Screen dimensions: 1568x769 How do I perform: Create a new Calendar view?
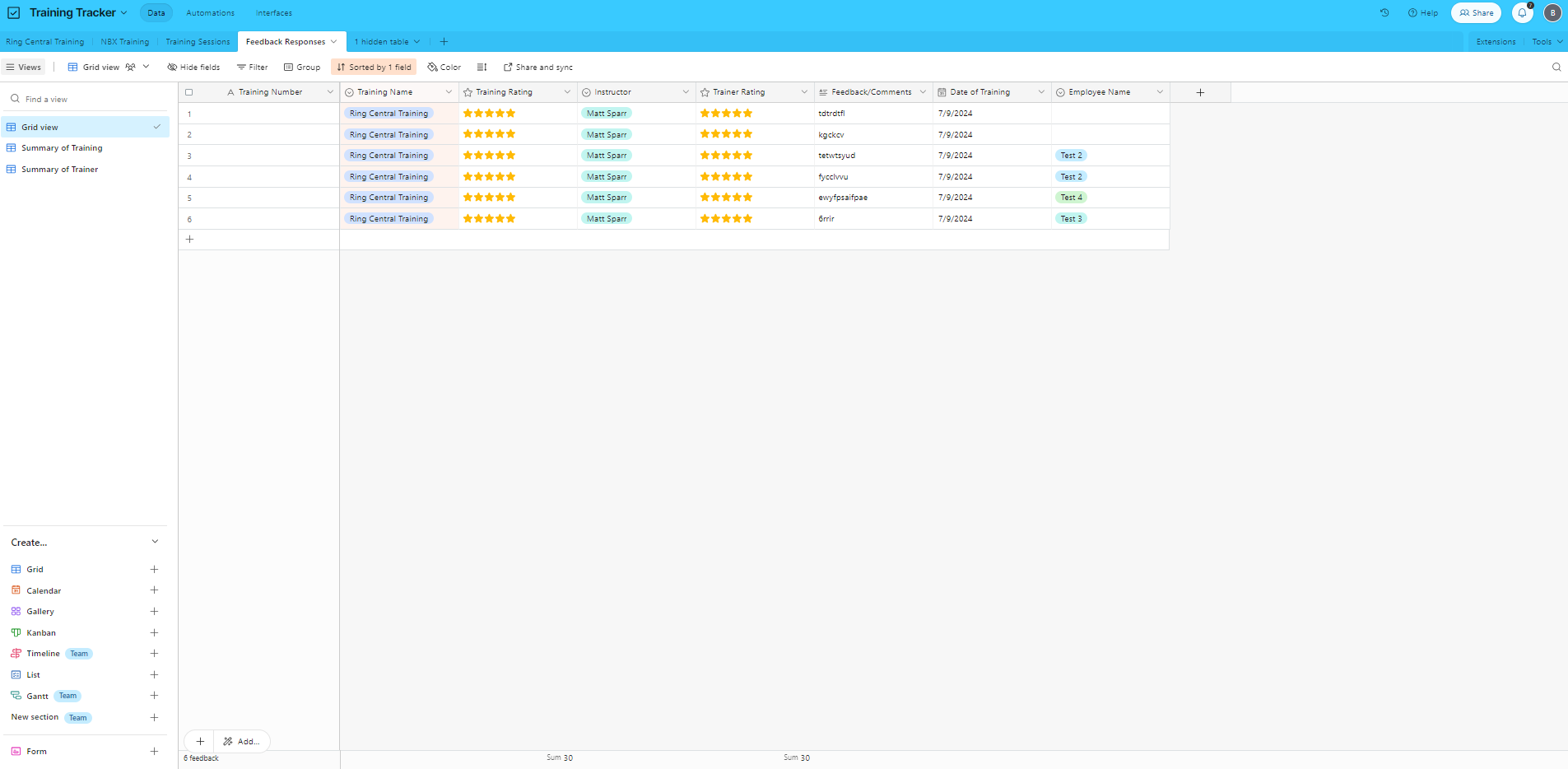(x=154, y=590)
